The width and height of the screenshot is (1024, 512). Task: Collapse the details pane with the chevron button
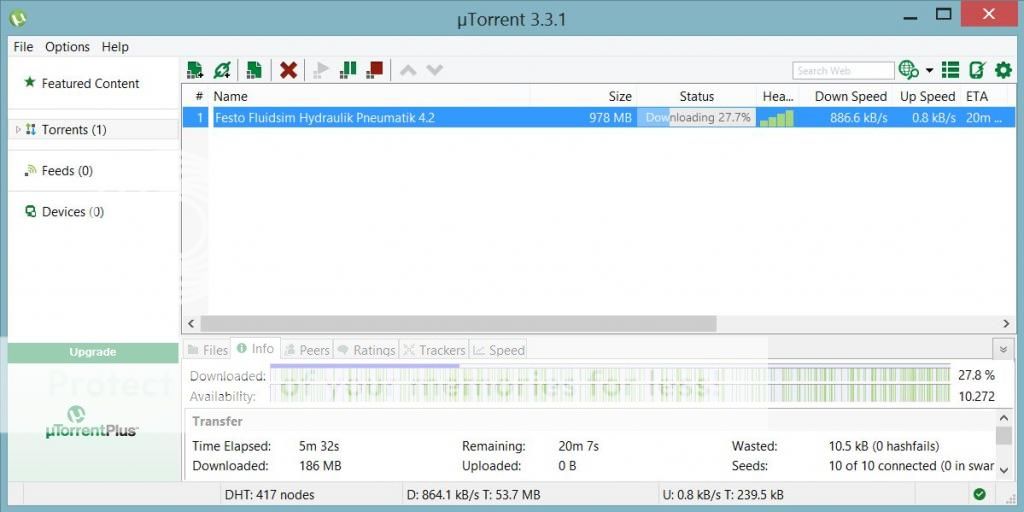click(x=1003, y=349)
